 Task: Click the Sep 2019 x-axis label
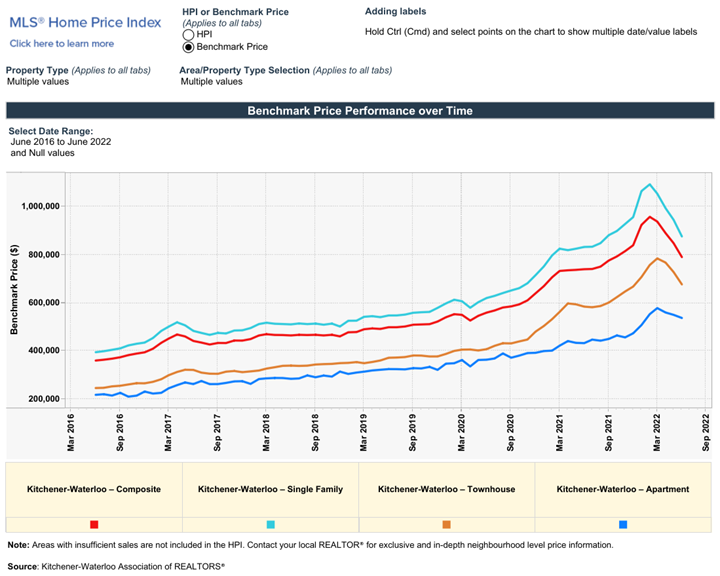412,433
